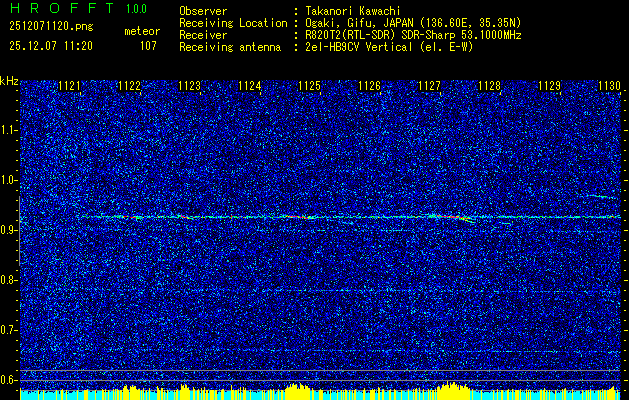The image size is (629, 400).
Task: Click the 1121 time marker
Action: coord(69,86)
